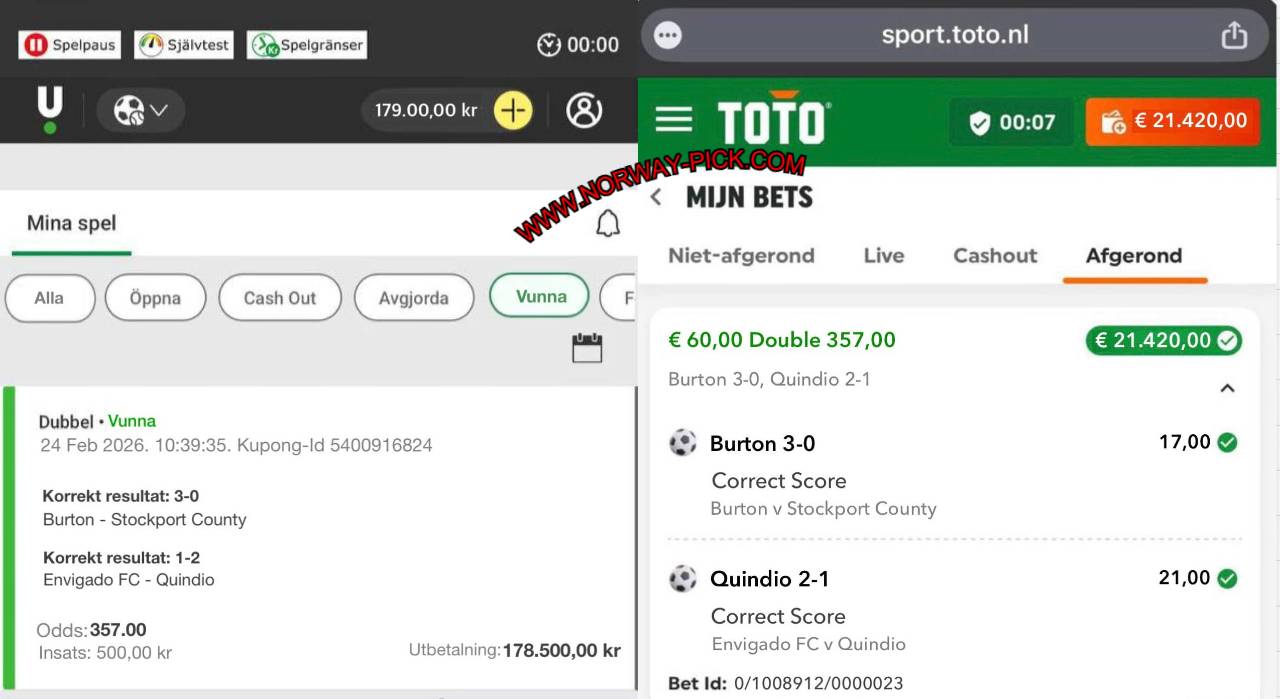Tap the browser three-dots icon
Image resolution: width=1280 pixels, height=699 pixels.
tap(668, 36)
